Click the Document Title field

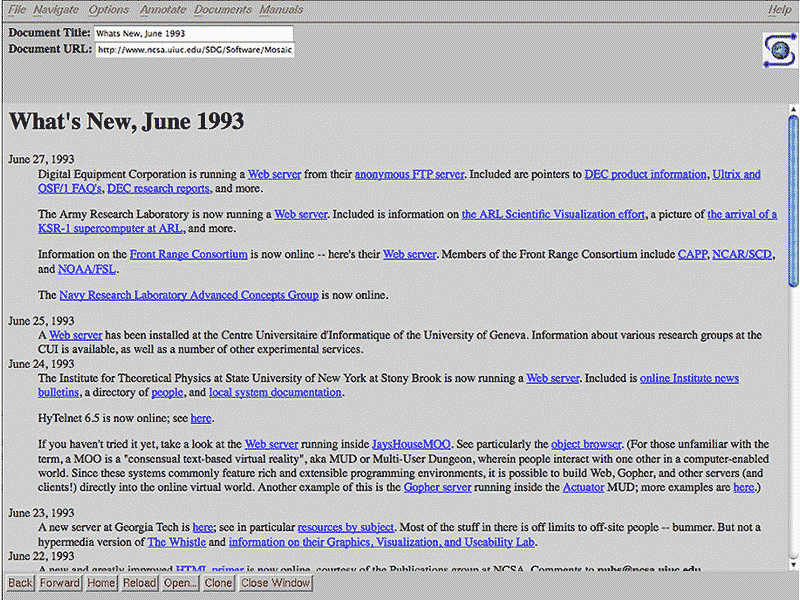tap(194, 33)
